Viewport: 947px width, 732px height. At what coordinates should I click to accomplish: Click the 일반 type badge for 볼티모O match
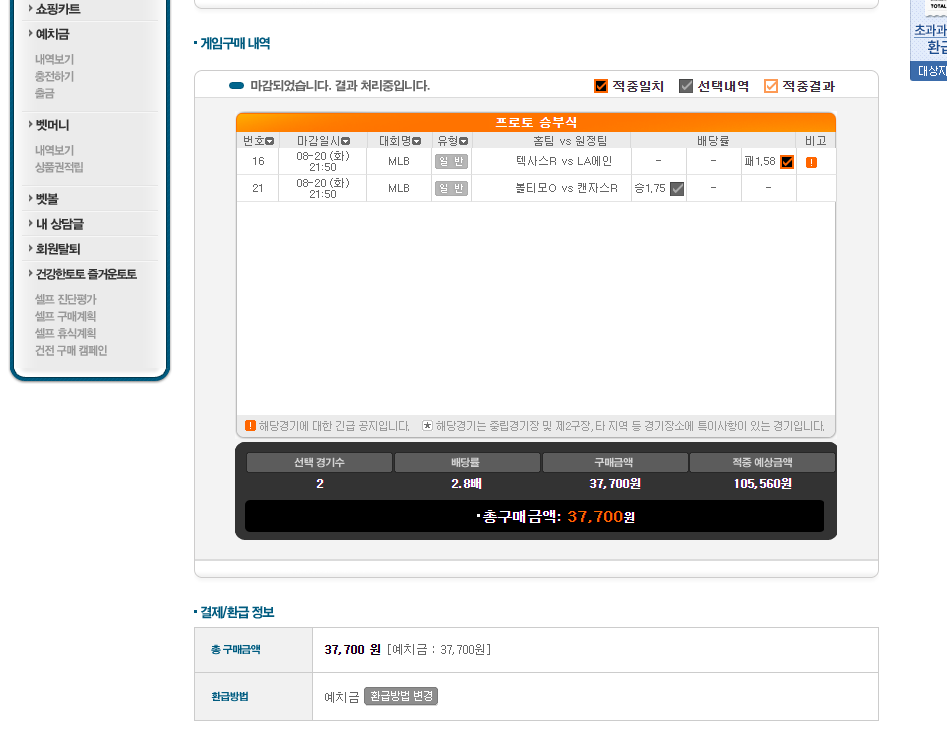coord(451,188)
